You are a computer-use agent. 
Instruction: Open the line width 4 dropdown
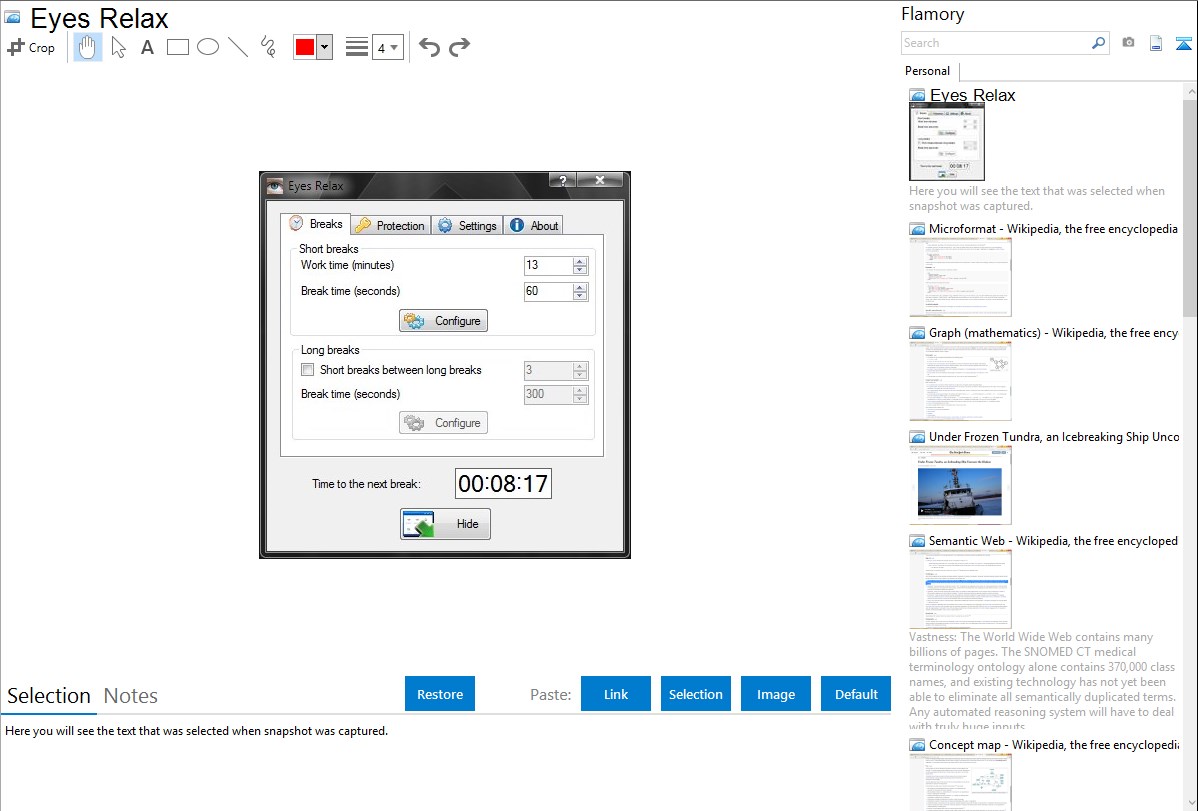point(388,47)
